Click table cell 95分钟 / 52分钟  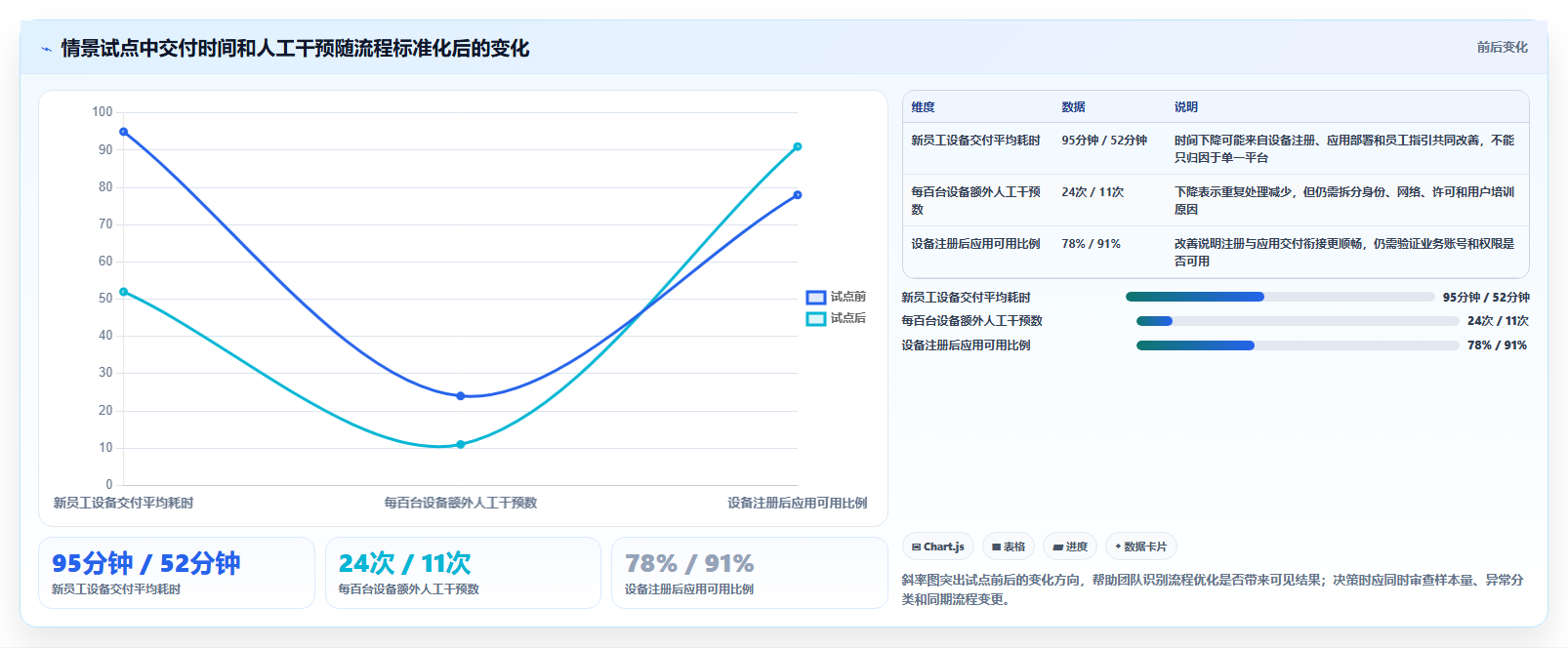click(x=1104, y=141)
